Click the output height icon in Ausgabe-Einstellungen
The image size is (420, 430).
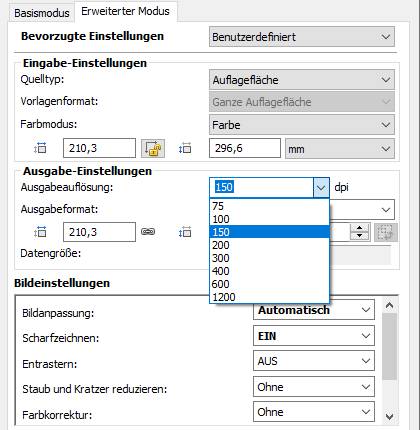185,232
